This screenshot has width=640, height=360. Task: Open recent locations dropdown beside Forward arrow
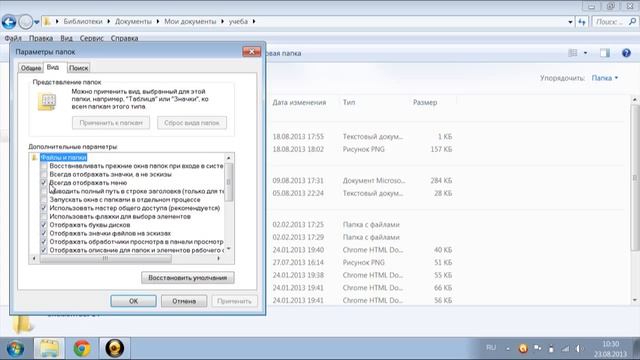coord(37,22)
